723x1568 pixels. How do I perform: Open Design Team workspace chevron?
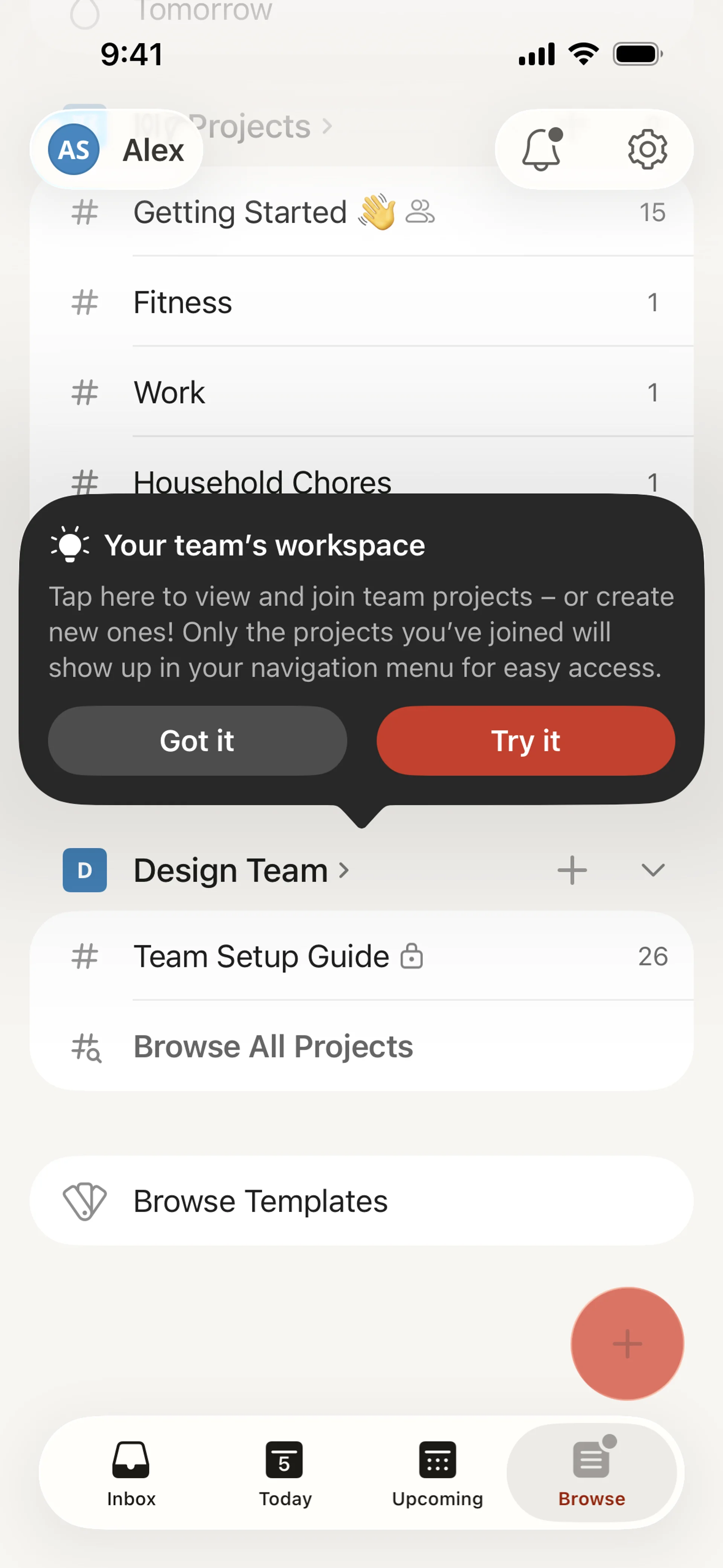[x=344, y=870]
